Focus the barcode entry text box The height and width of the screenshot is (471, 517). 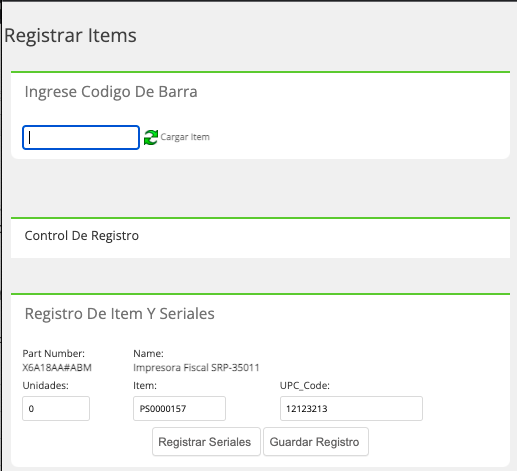click(81, 137)
